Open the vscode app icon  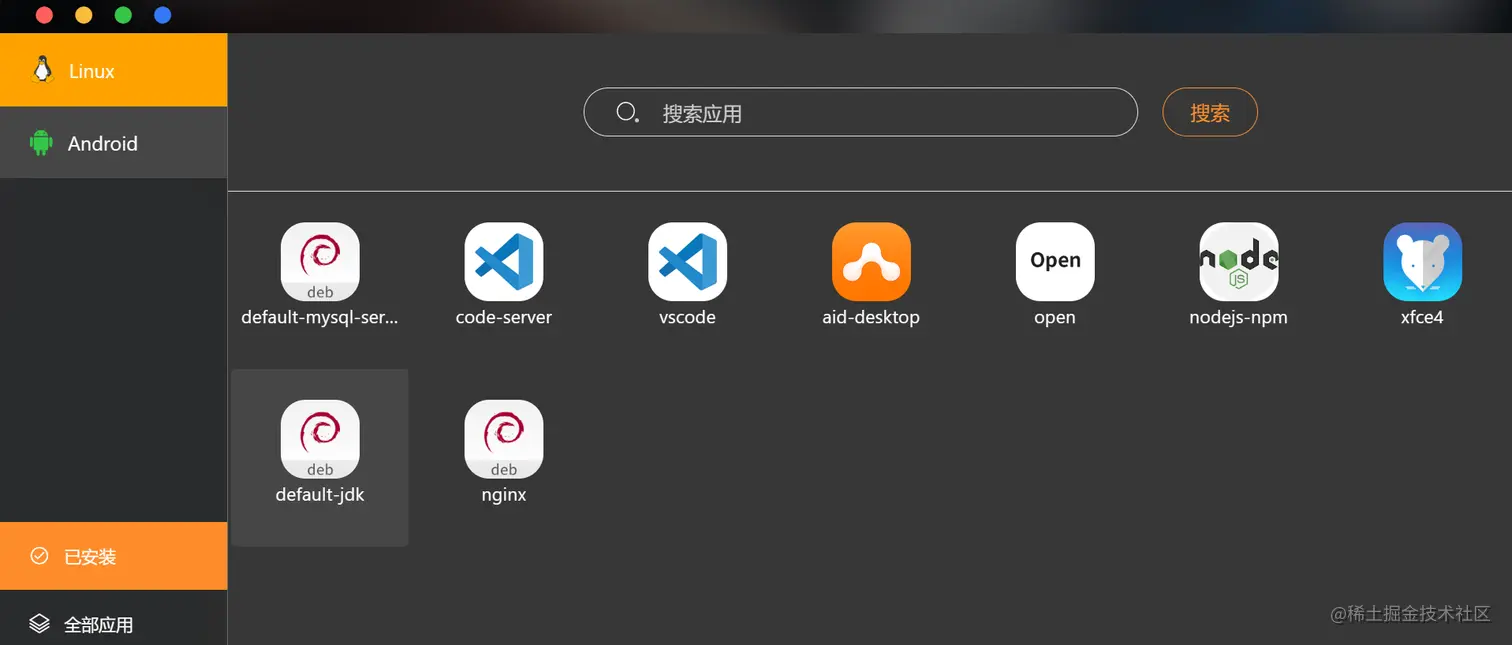pos(688,262)
